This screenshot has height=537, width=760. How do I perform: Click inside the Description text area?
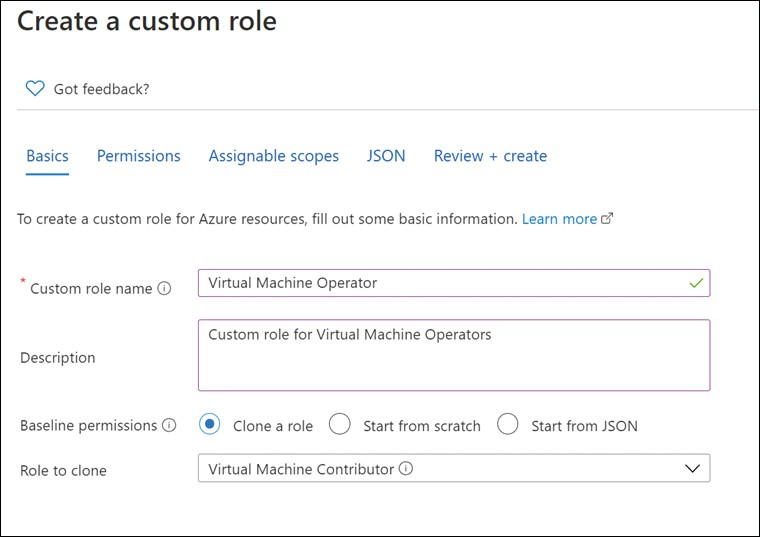click(x=454, y=355)
